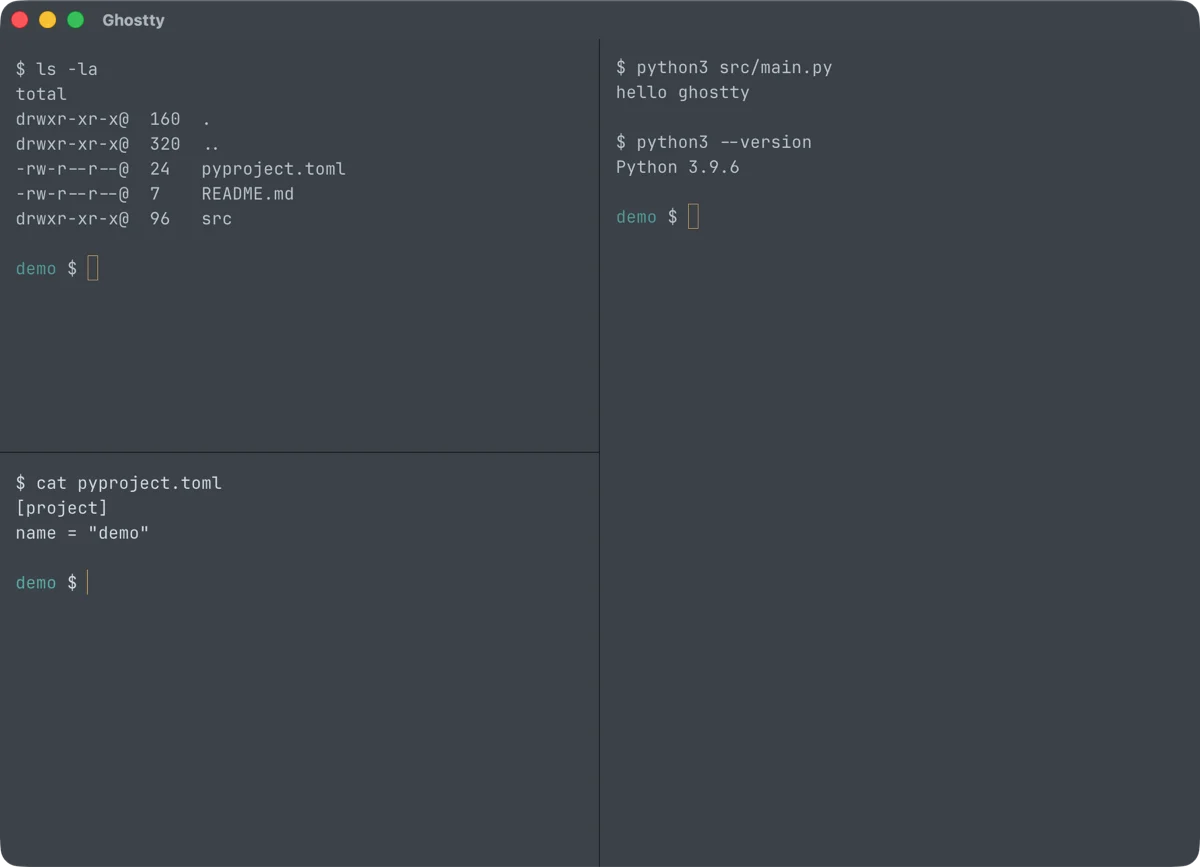The width and height of the screenshot is (1200, 867).
Task: Click the Ghostty window title
Action: pyautogui.click(x=133, y=20)
